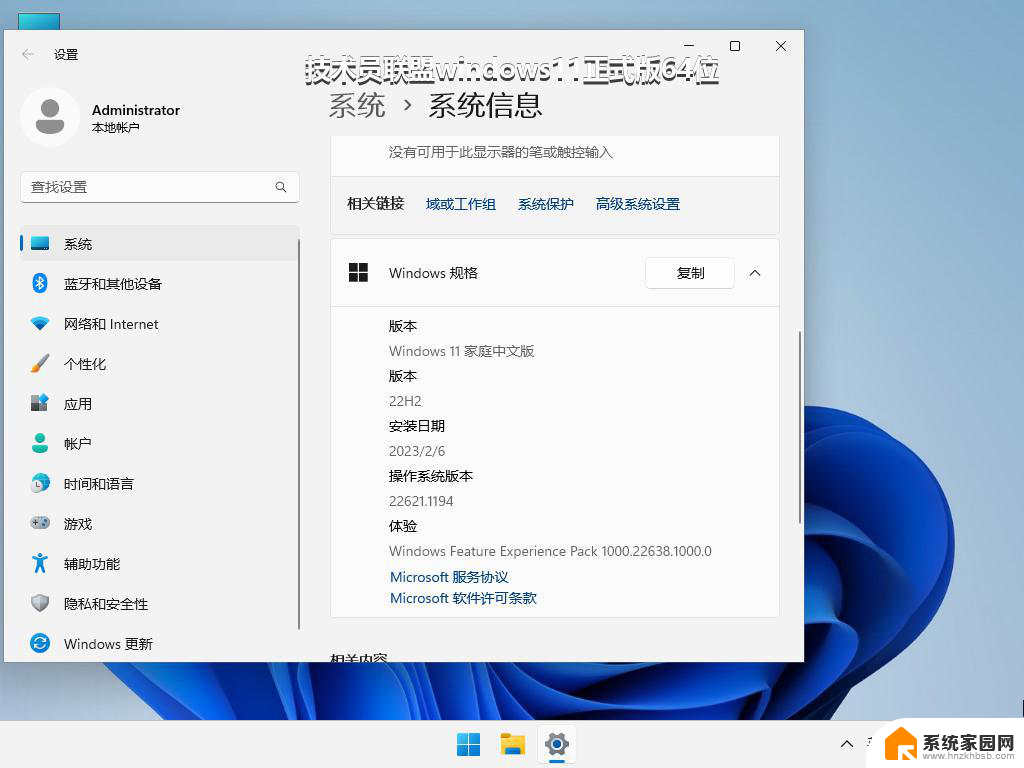Click the Bluetooth icon for 蓝牙和其他设备
This screenshot has width=1024, height=768.
pyautogui.click(x=40, y=283)
